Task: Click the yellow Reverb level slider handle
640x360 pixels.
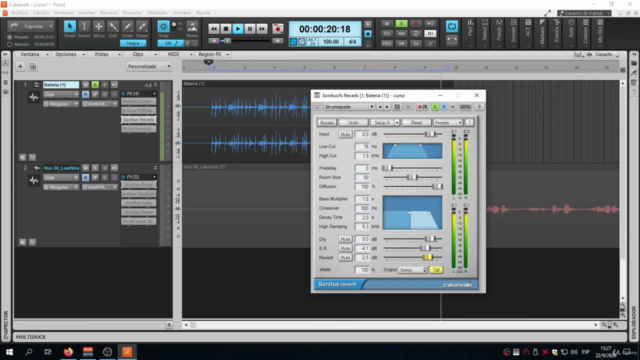Action: click(427, 257)
